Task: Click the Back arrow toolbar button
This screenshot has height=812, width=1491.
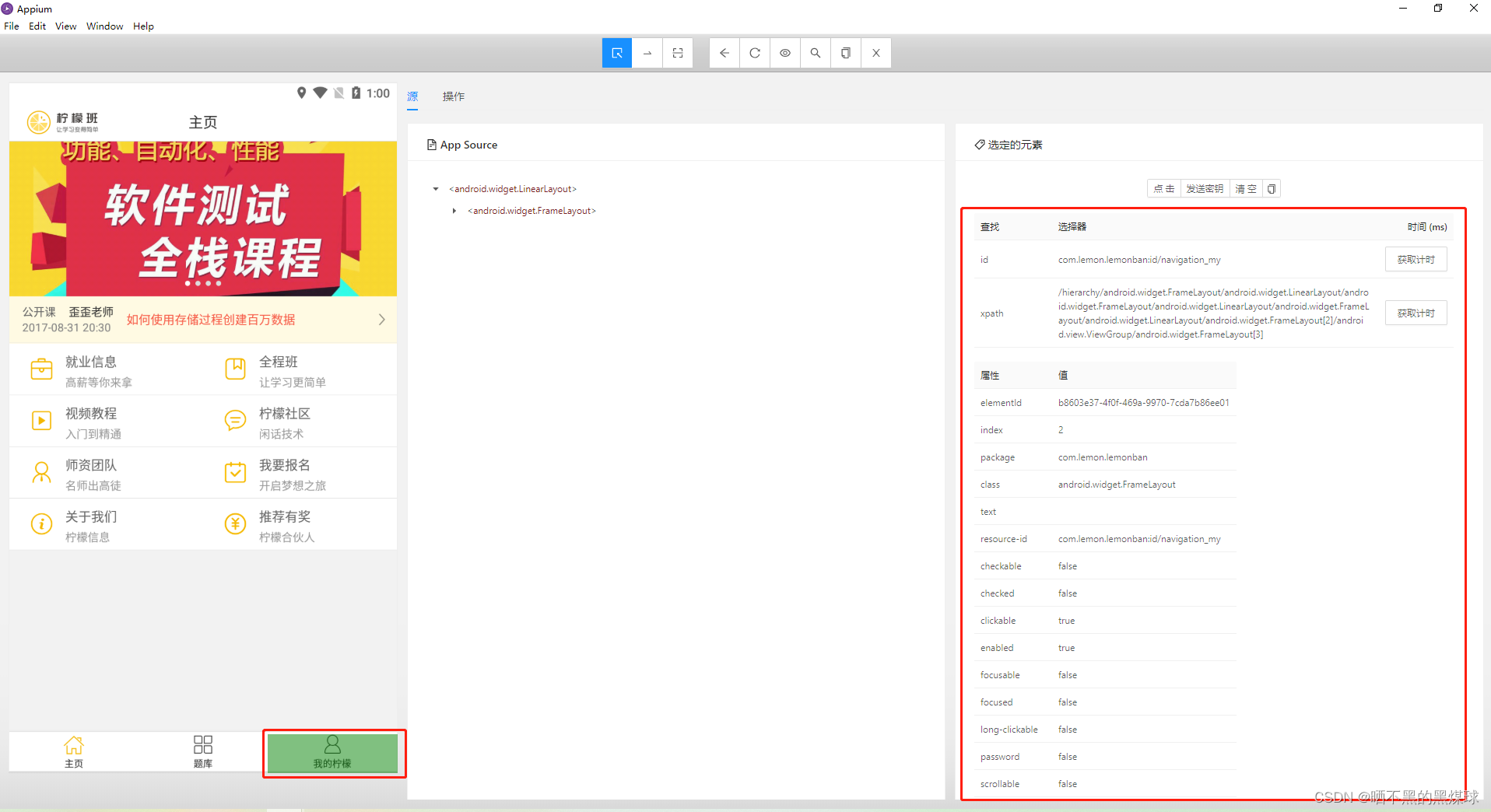Action: (724, 53)
